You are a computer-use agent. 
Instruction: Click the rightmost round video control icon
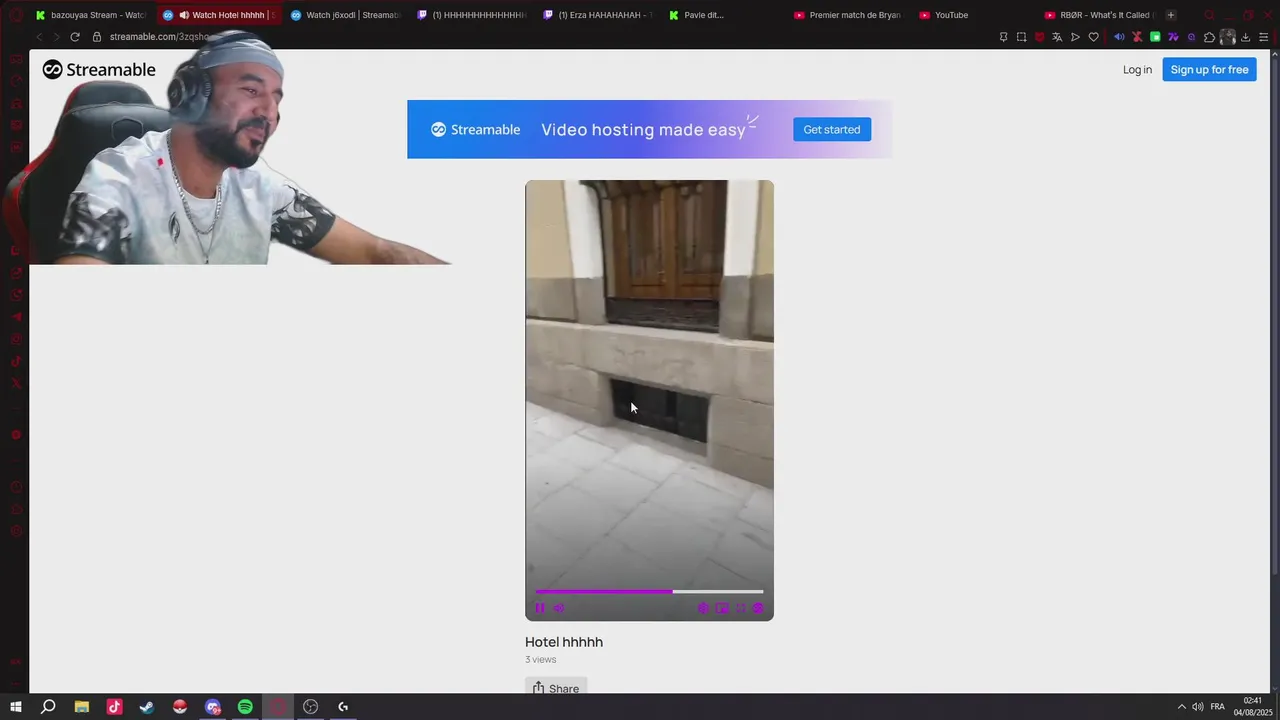(x=758, y=608)
